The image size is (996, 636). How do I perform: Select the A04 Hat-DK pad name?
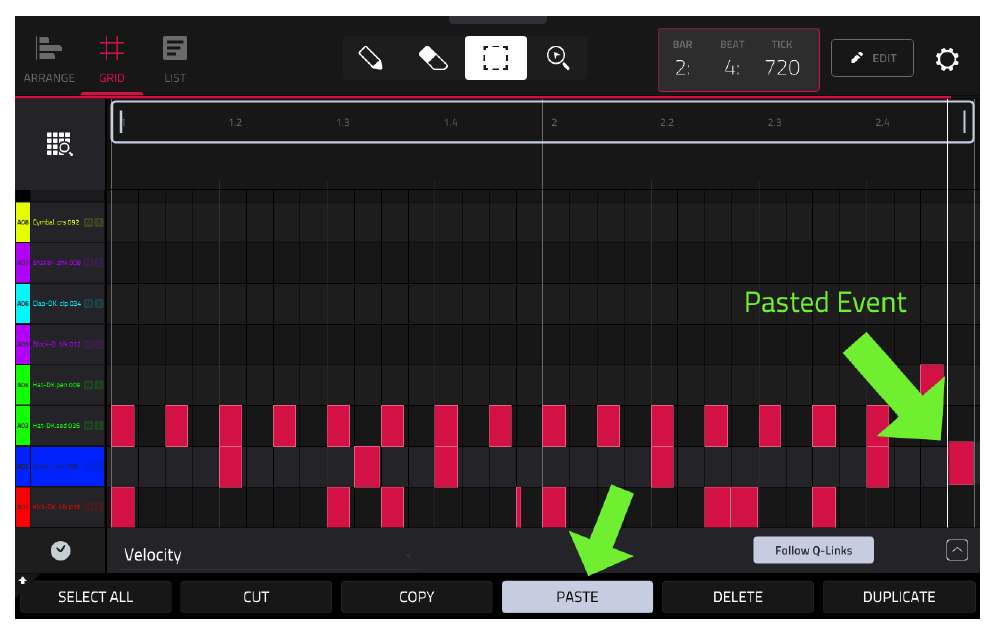click(x=57, y=385)
